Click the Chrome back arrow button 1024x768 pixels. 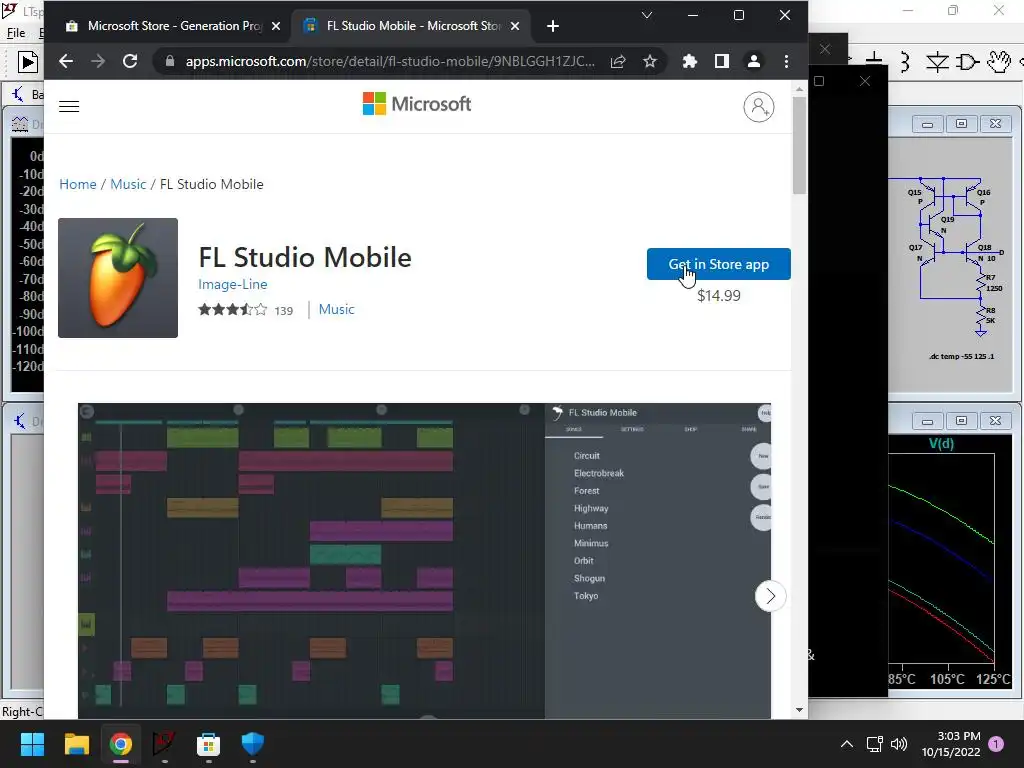tap(65, 61)
